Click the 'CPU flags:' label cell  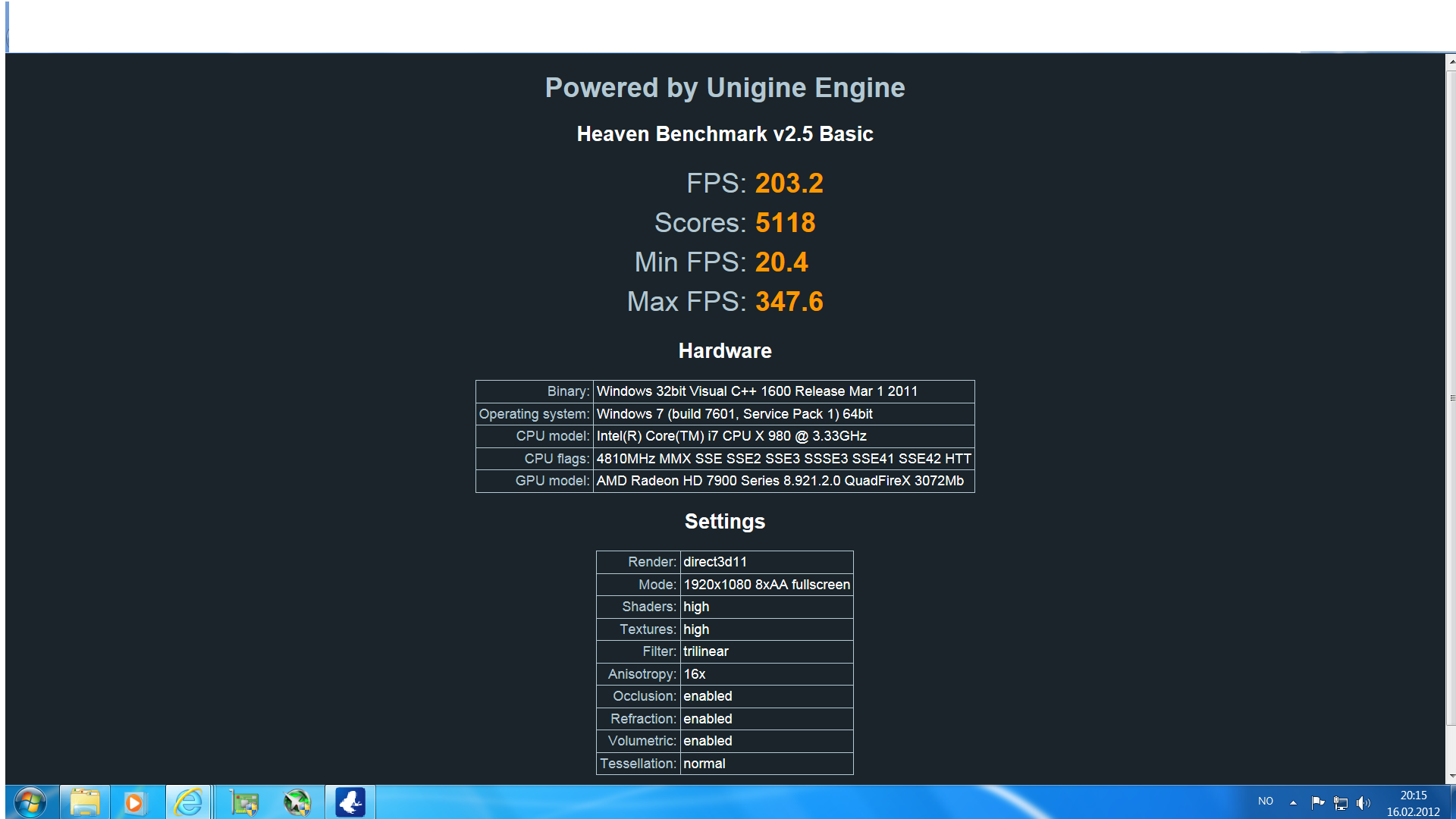(535, 459)
